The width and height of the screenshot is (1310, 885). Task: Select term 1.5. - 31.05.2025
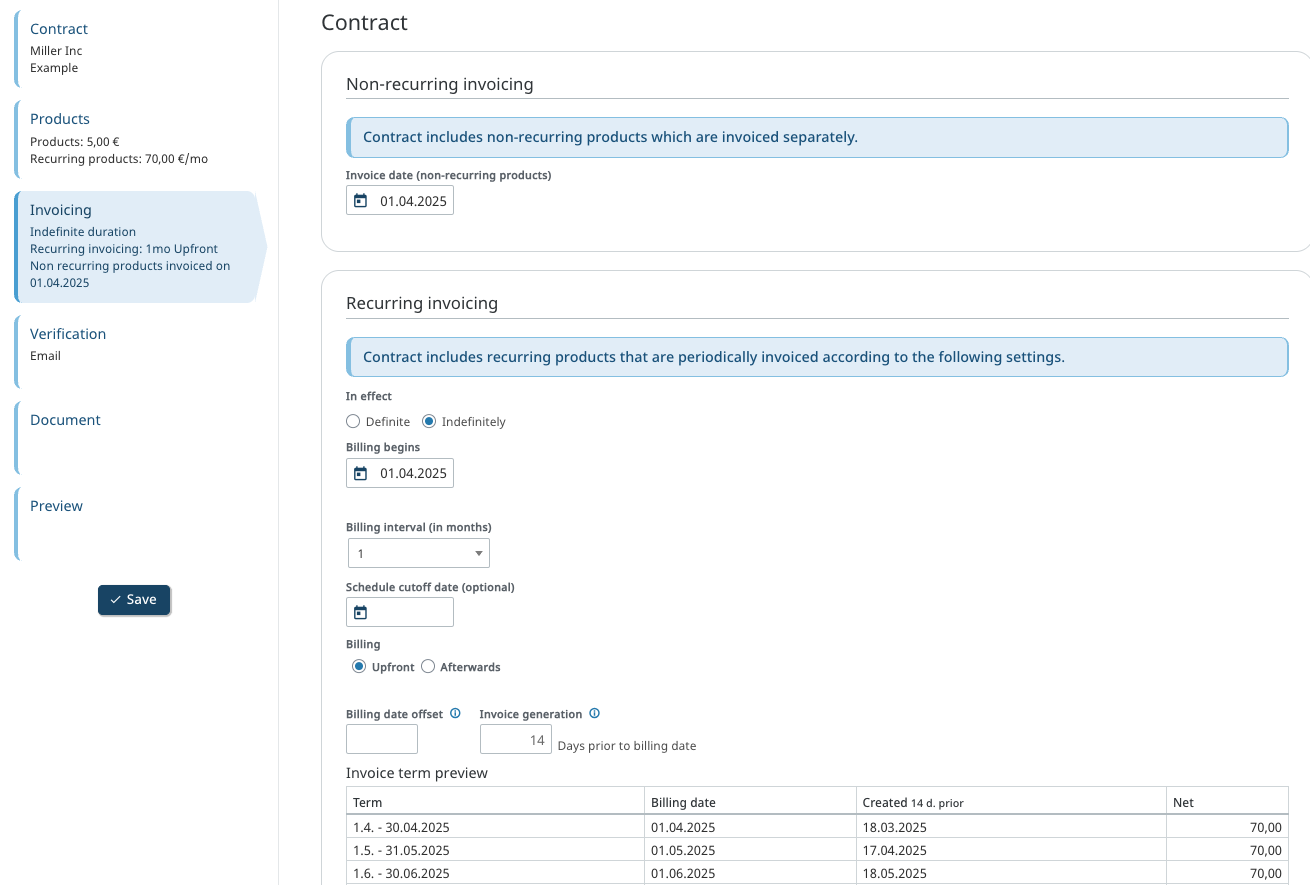click(x=401, y=850)
